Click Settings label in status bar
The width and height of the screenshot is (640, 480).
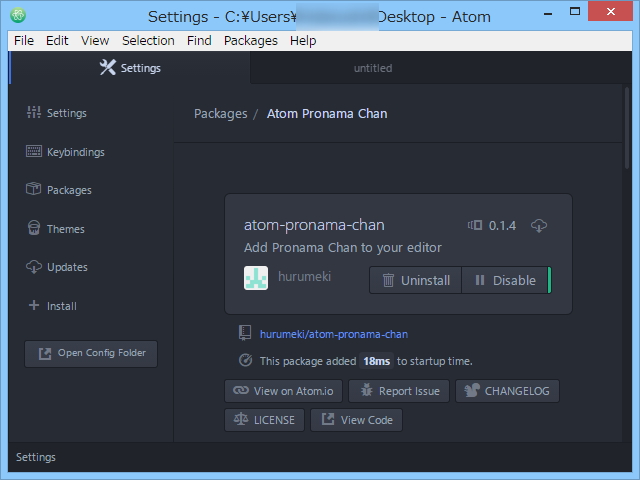(36, 457)
